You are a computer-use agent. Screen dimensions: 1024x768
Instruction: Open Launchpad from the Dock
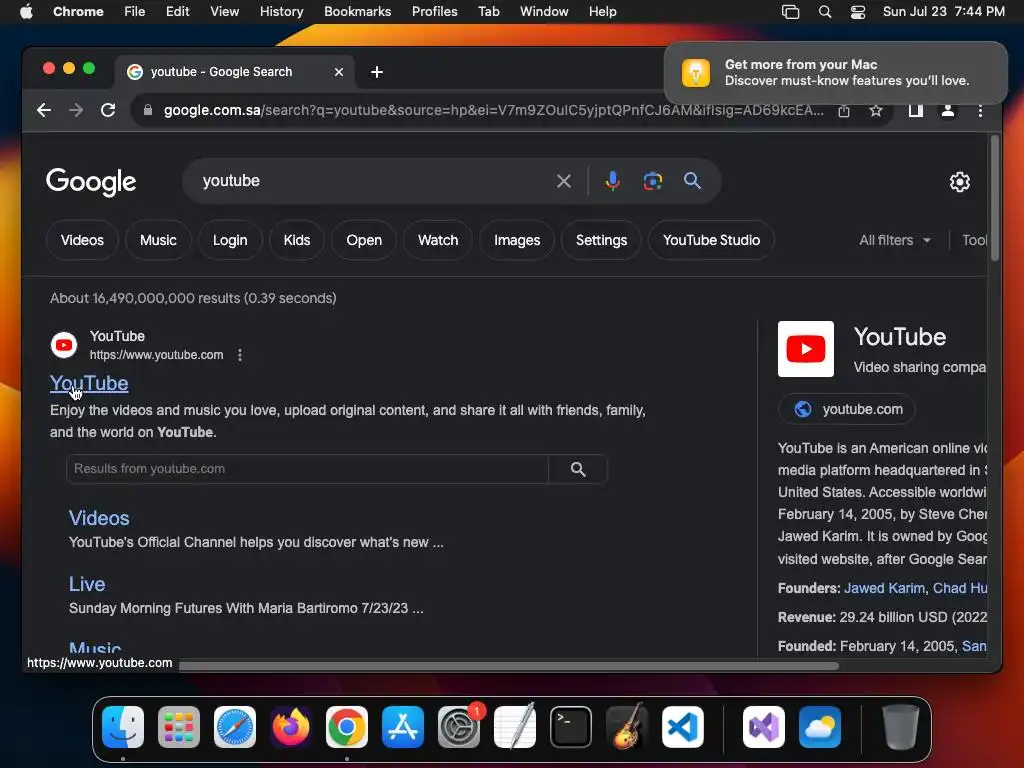click(x=178, y=726)
